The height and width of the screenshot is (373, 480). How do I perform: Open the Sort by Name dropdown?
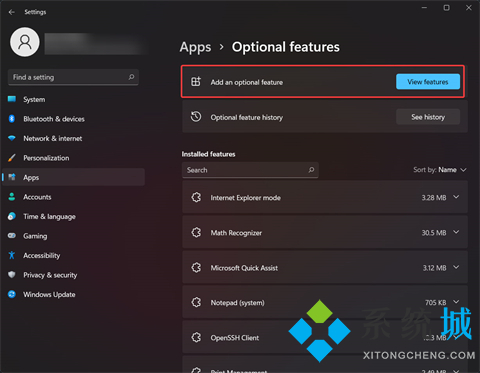click(x=440, y=170)
